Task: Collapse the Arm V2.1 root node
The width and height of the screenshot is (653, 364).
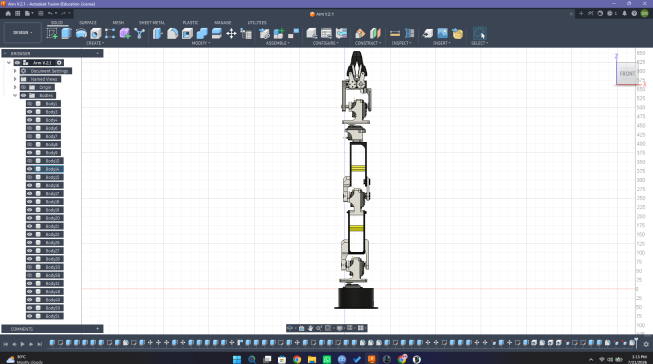Action: 9,63
